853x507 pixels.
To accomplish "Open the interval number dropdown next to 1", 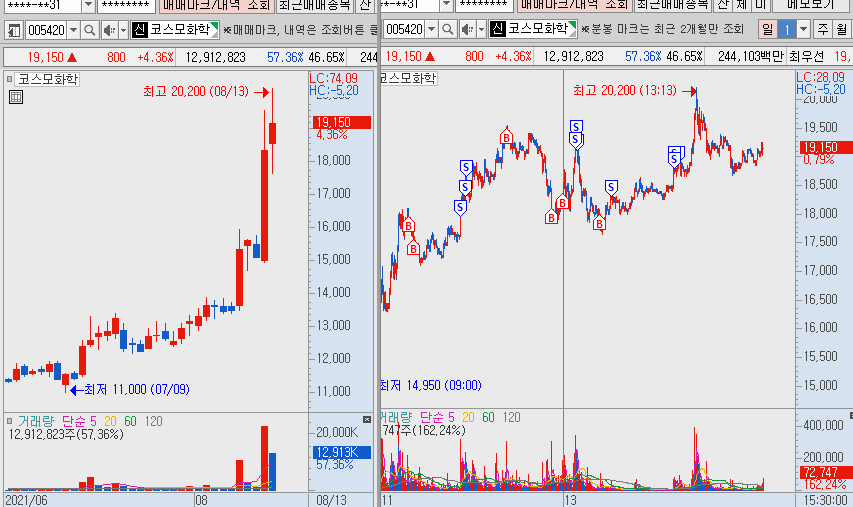I will coord(803,30).
